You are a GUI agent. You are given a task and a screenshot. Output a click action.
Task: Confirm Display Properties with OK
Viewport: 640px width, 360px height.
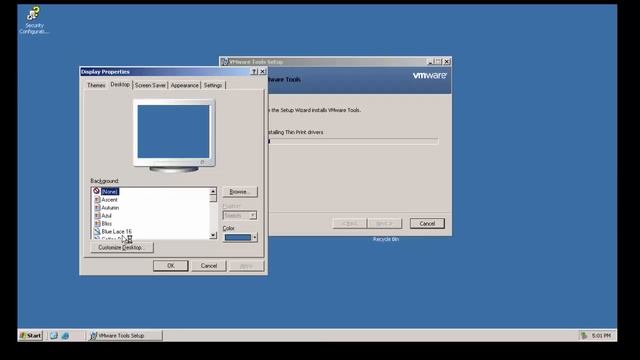171,266
